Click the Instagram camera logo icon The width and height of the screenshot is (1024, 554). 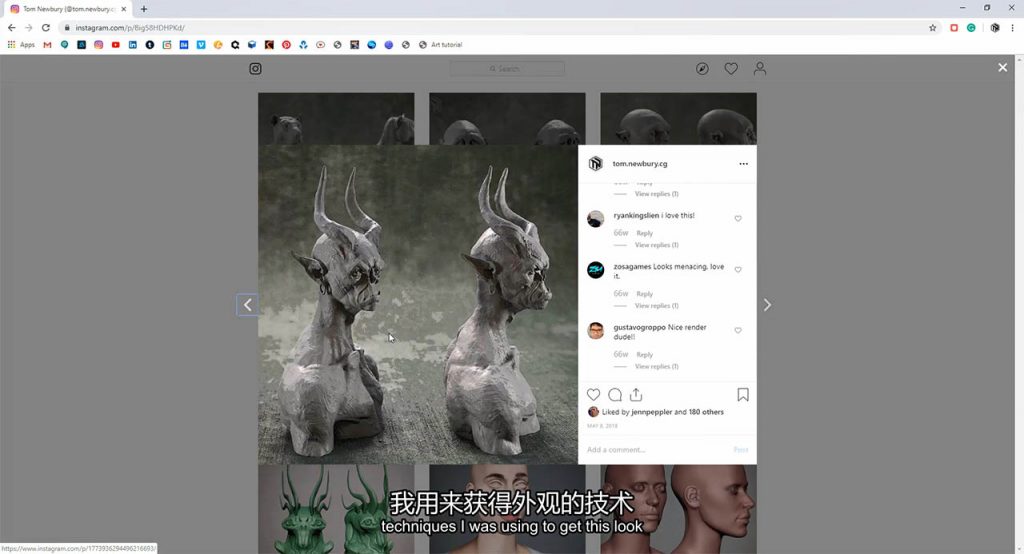tap(255, 69)
